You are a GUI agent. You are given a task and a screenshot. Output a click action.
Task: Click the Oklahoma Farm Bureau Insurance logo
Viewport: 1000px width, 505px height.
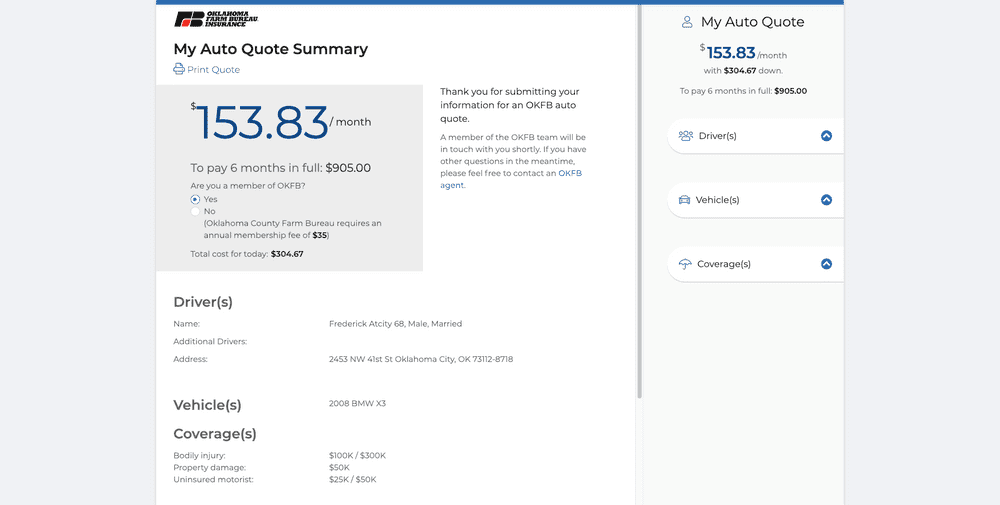click(x=216, y=19)
